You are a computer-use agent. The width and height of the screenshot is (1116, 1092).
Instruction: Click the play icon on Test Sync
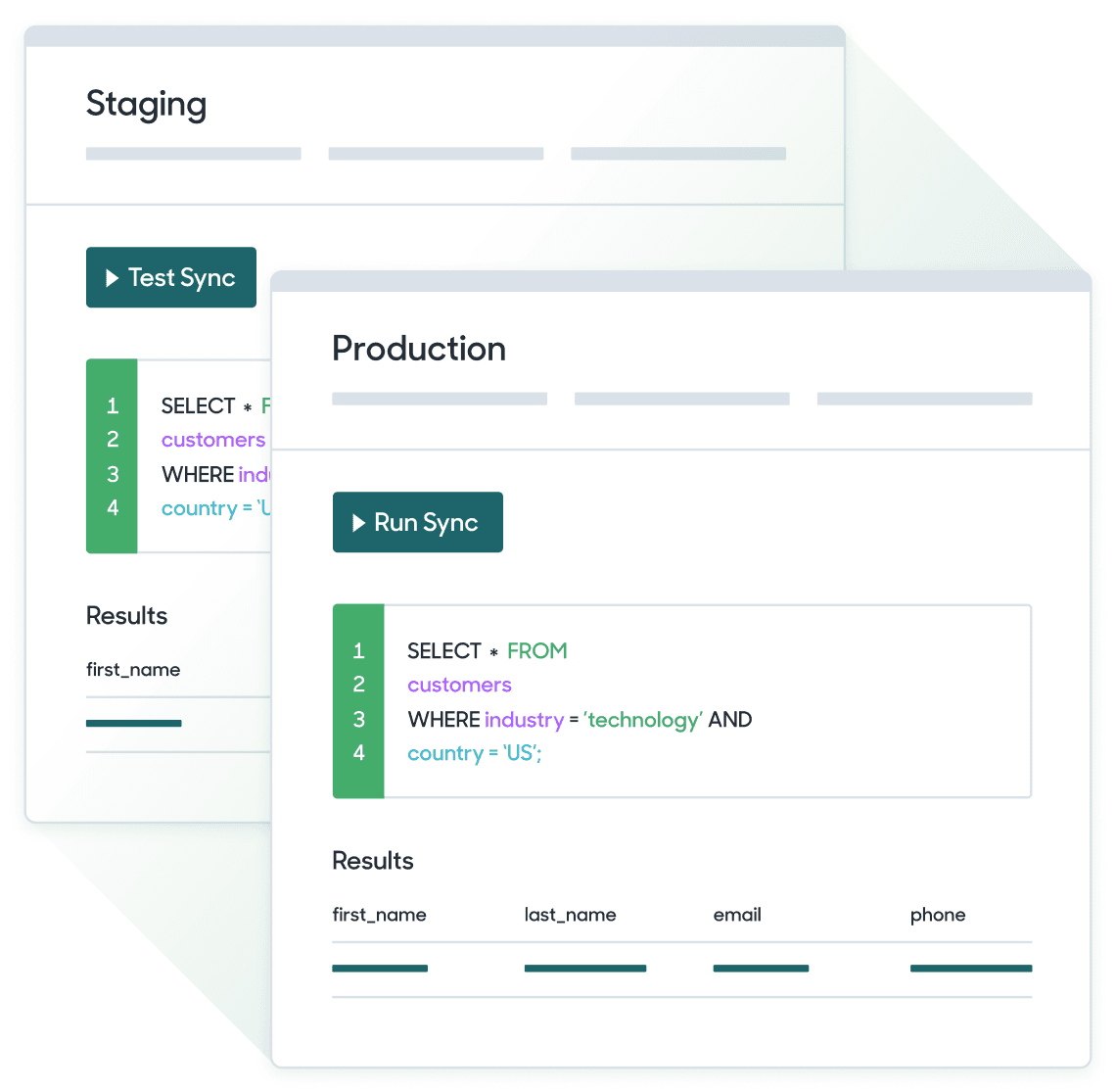click(112, 278)
